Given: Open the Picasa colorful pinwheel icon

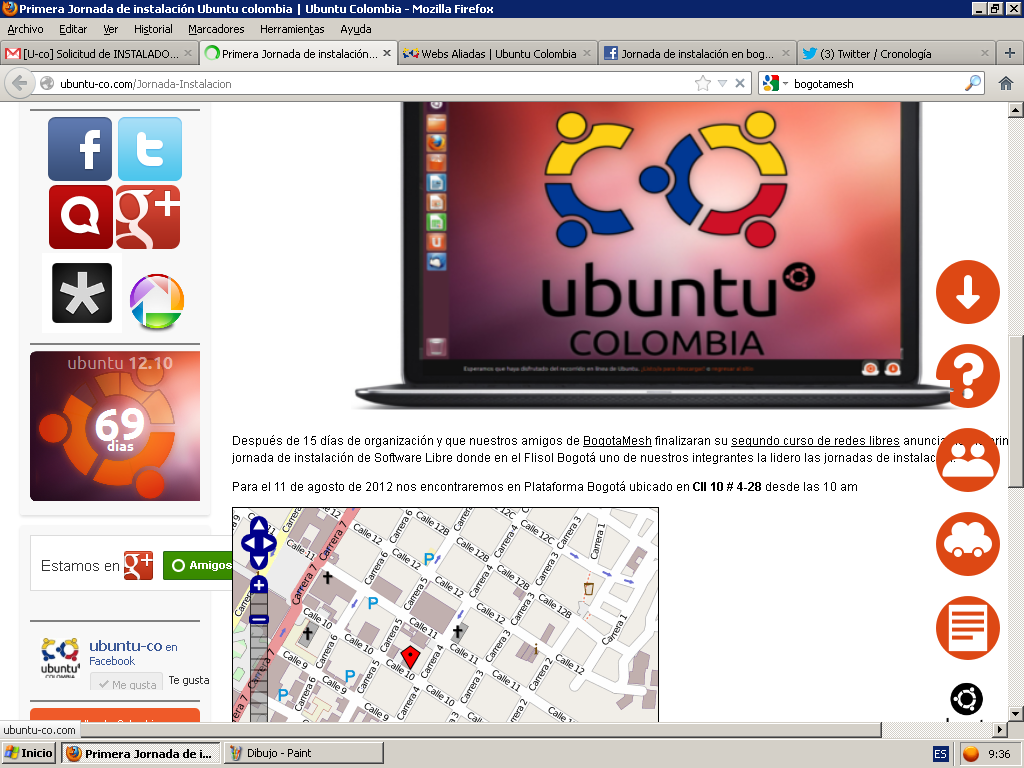Looking at the screenshot, I should (x=157, y=300).
